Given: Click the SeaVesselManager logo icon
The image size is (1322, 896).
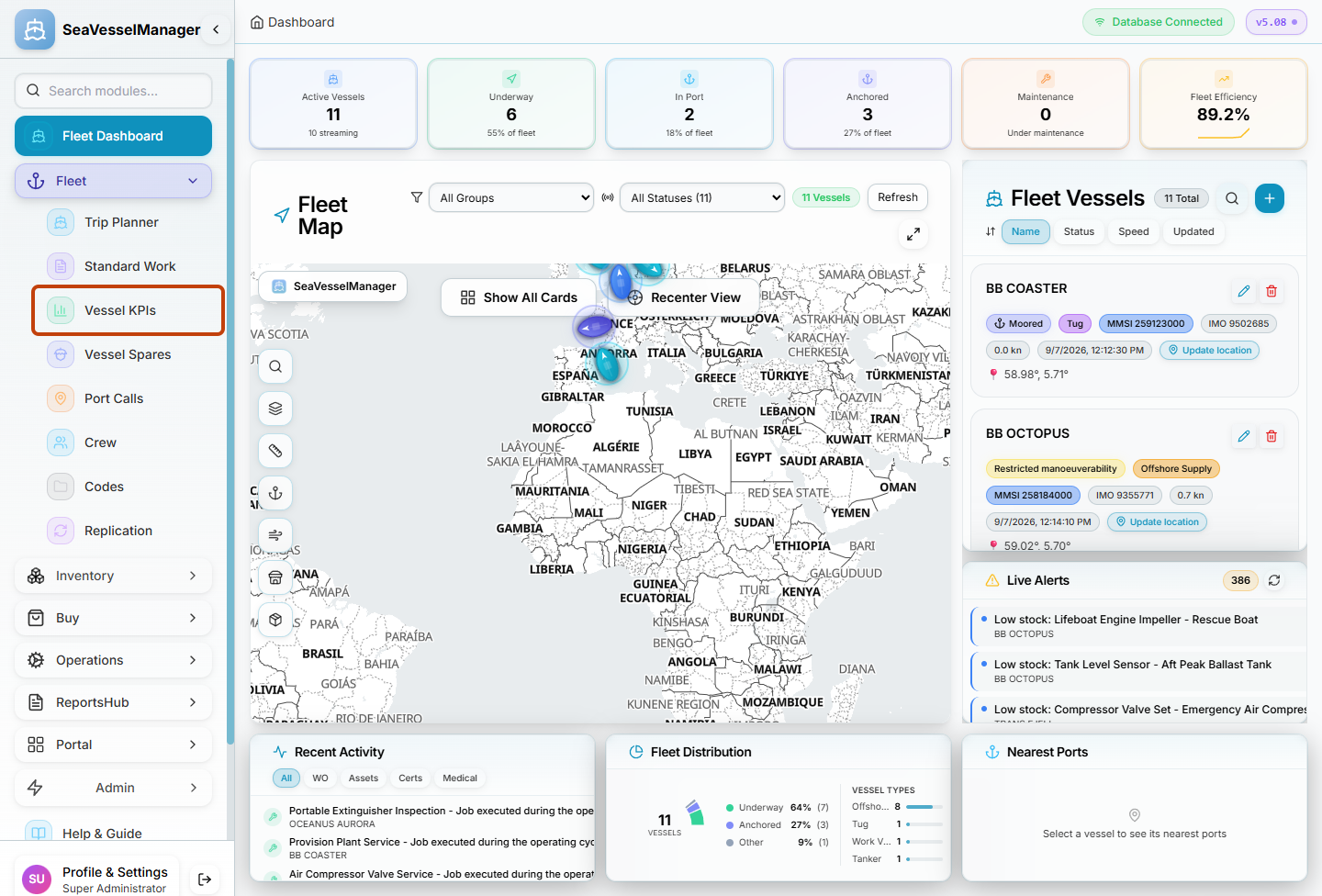Looking at the screenshot, I should point(35,29).
